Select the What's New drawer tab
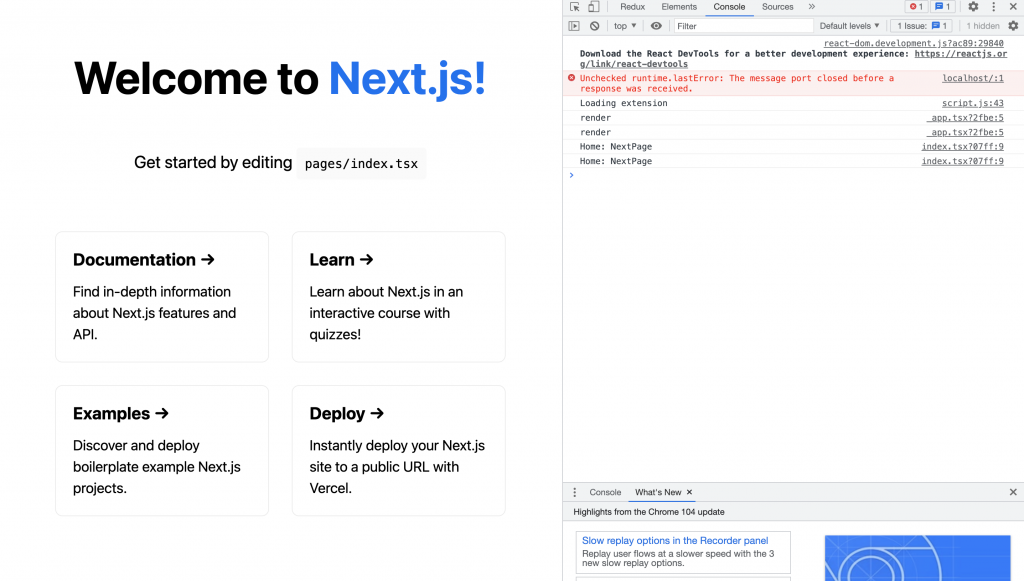Screen dimensions: 1024x581 click(x=658, y=492)
